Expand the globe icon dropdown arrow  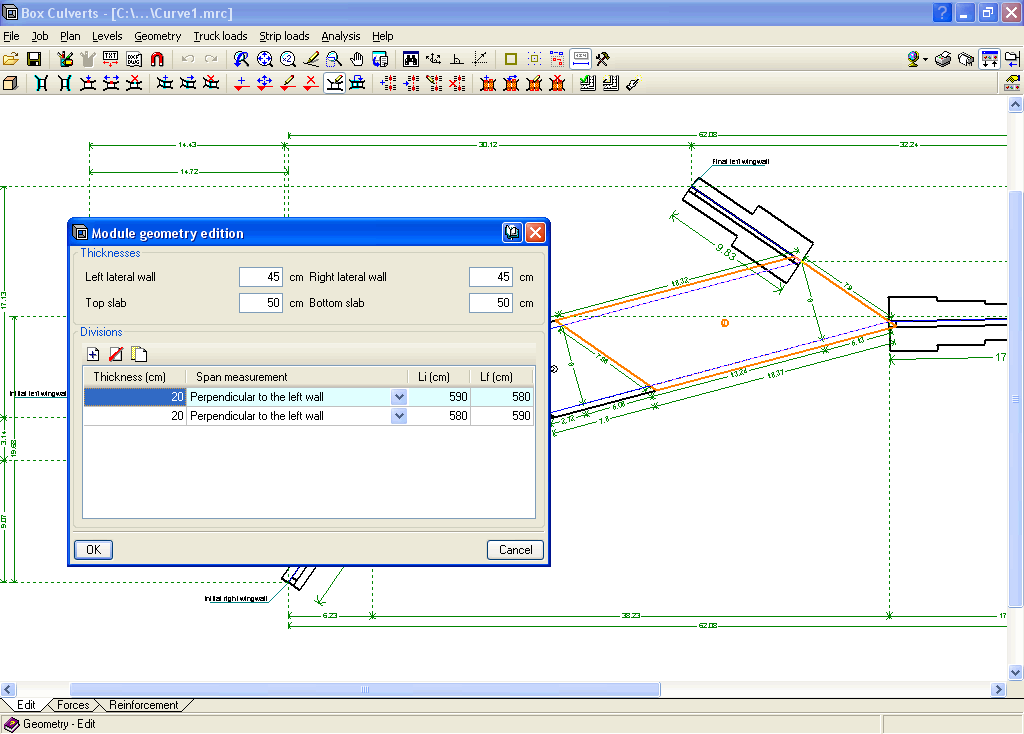[x=925, y=60]
